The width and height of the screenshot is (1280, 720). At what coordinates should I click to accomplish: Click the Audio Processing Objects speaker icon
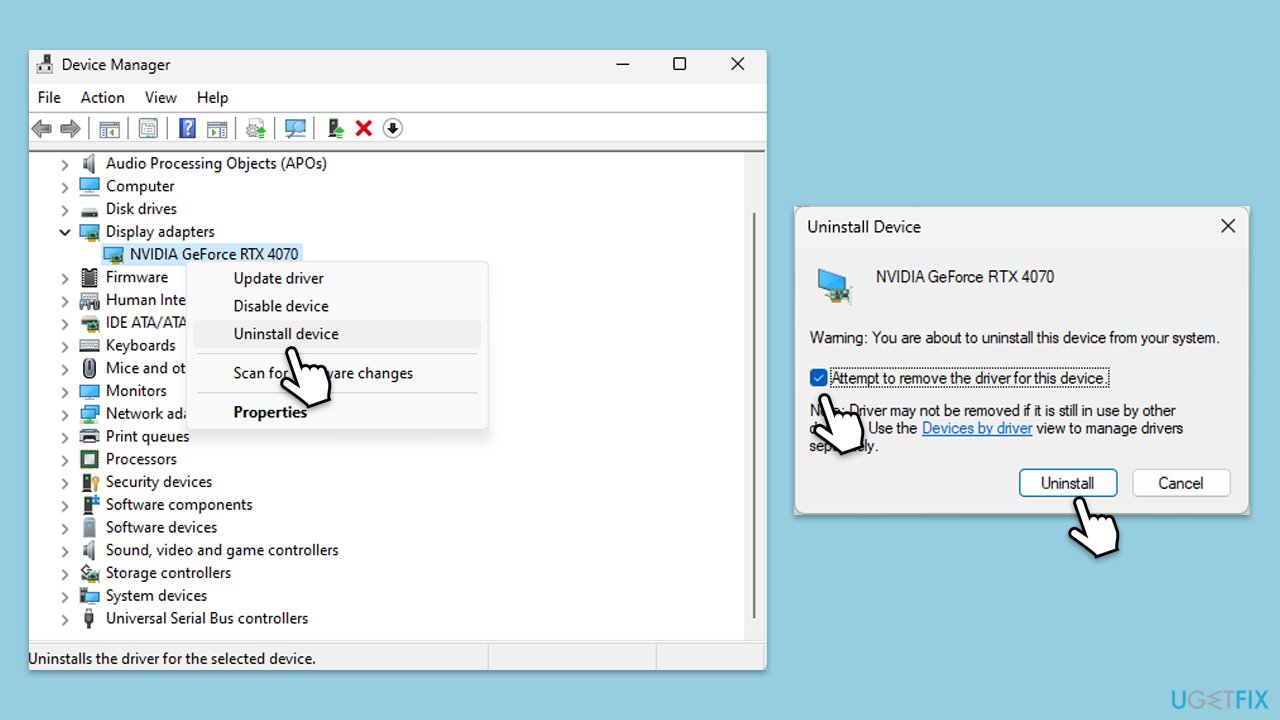(90, 163)
